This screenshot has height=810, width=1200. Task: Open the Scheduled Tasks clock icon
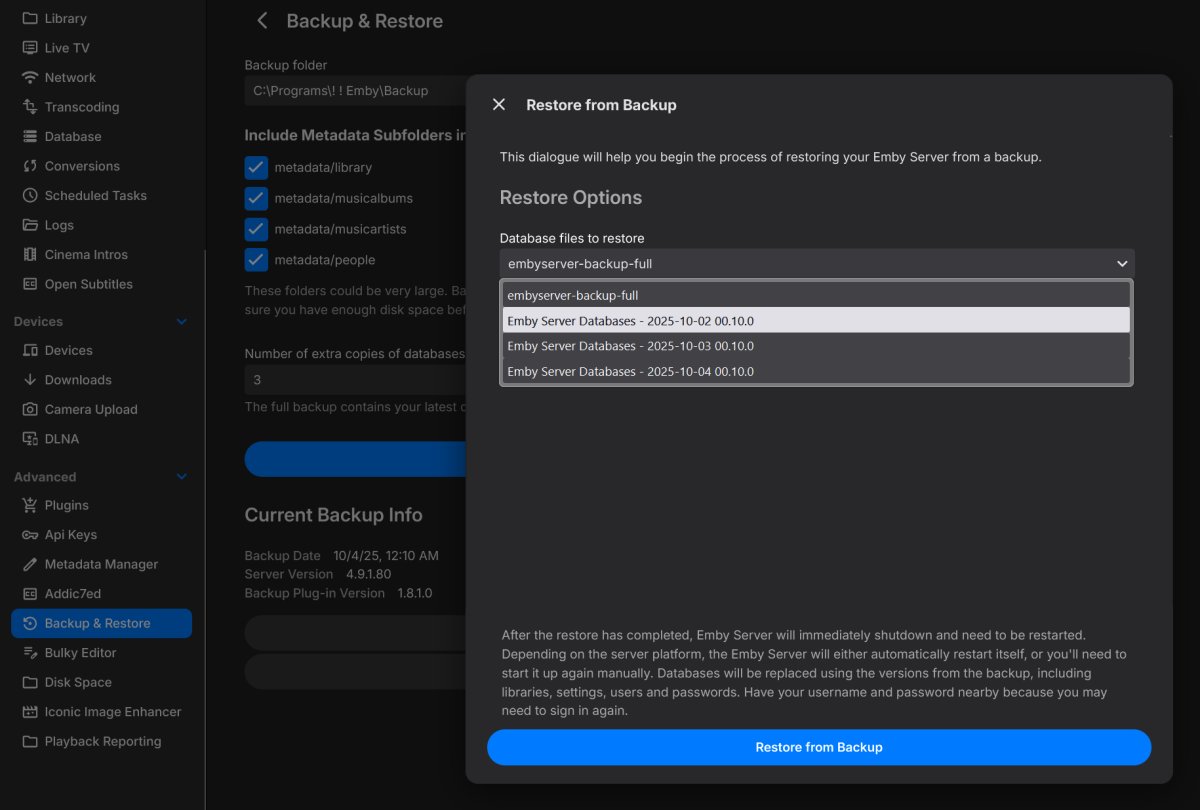(29, 196)
